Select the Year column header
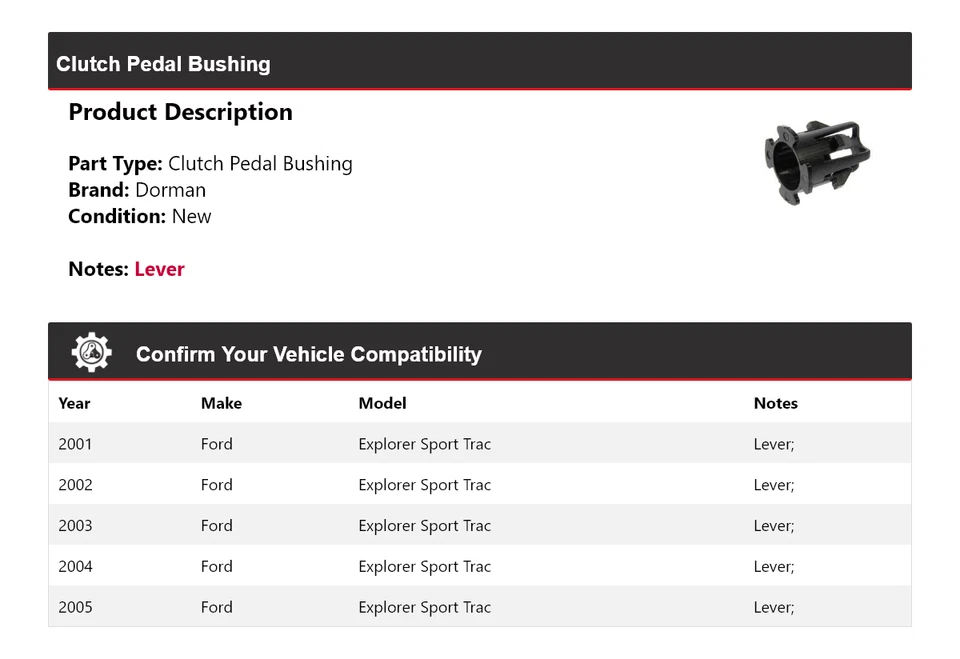Viewport: 960px width, 659px height. pyautogui.click(x=74, y=403)
